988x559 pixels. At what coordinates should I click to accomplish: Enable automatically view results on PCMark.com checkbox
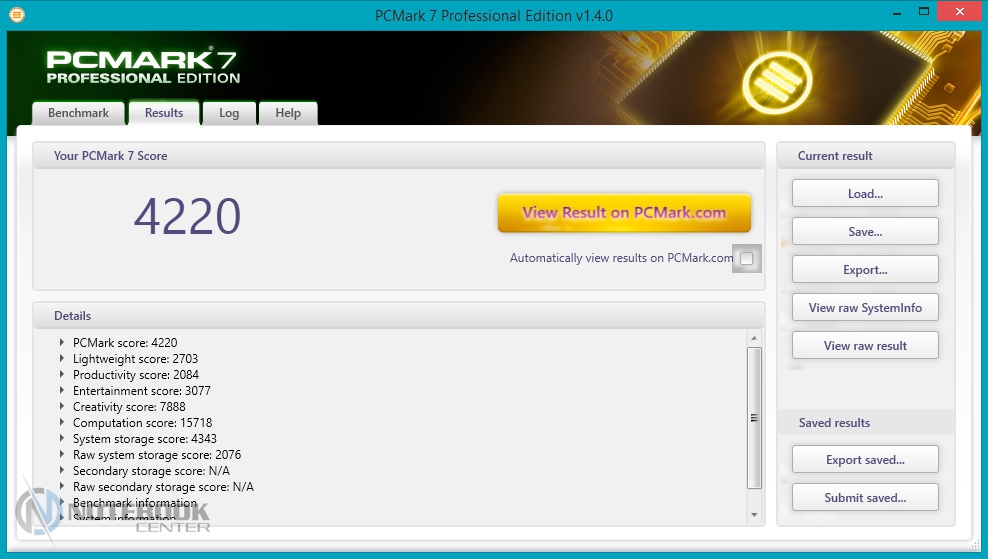746,258
